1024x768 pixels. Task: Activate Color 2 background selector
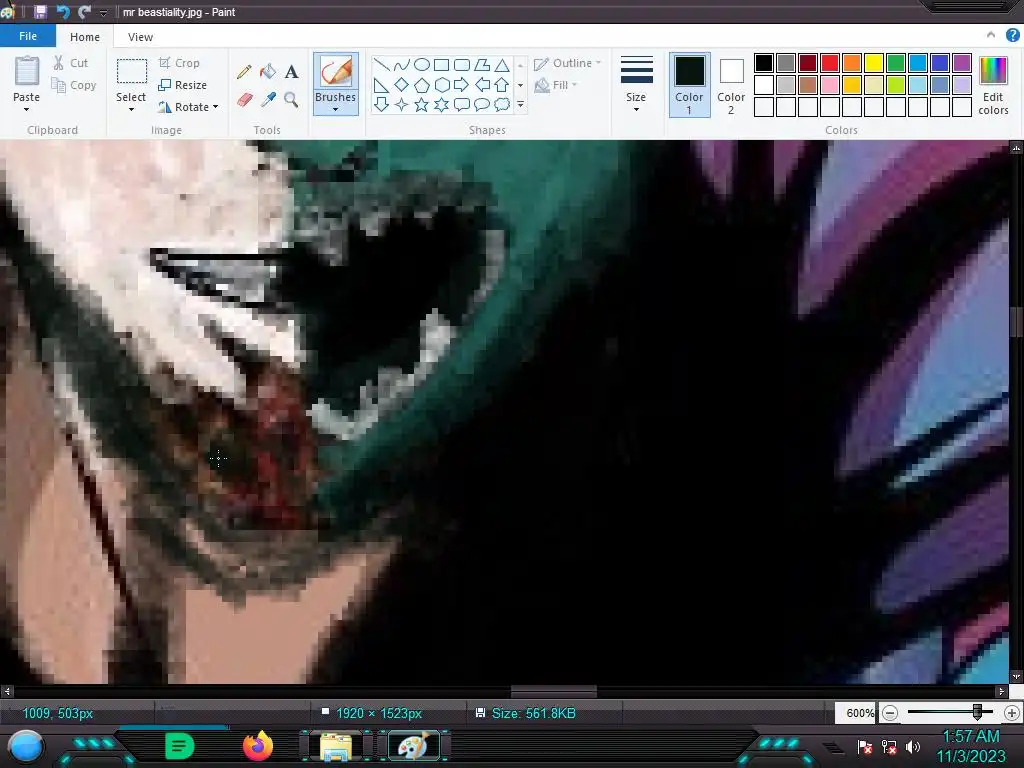tap(731, 85)
